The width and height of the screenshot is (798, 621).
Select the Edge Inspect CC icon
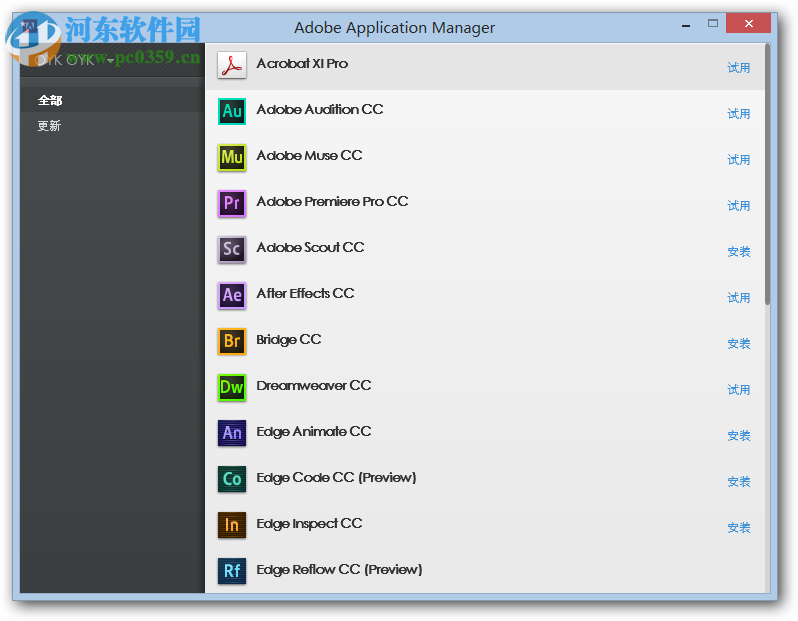tap(232, 525)
